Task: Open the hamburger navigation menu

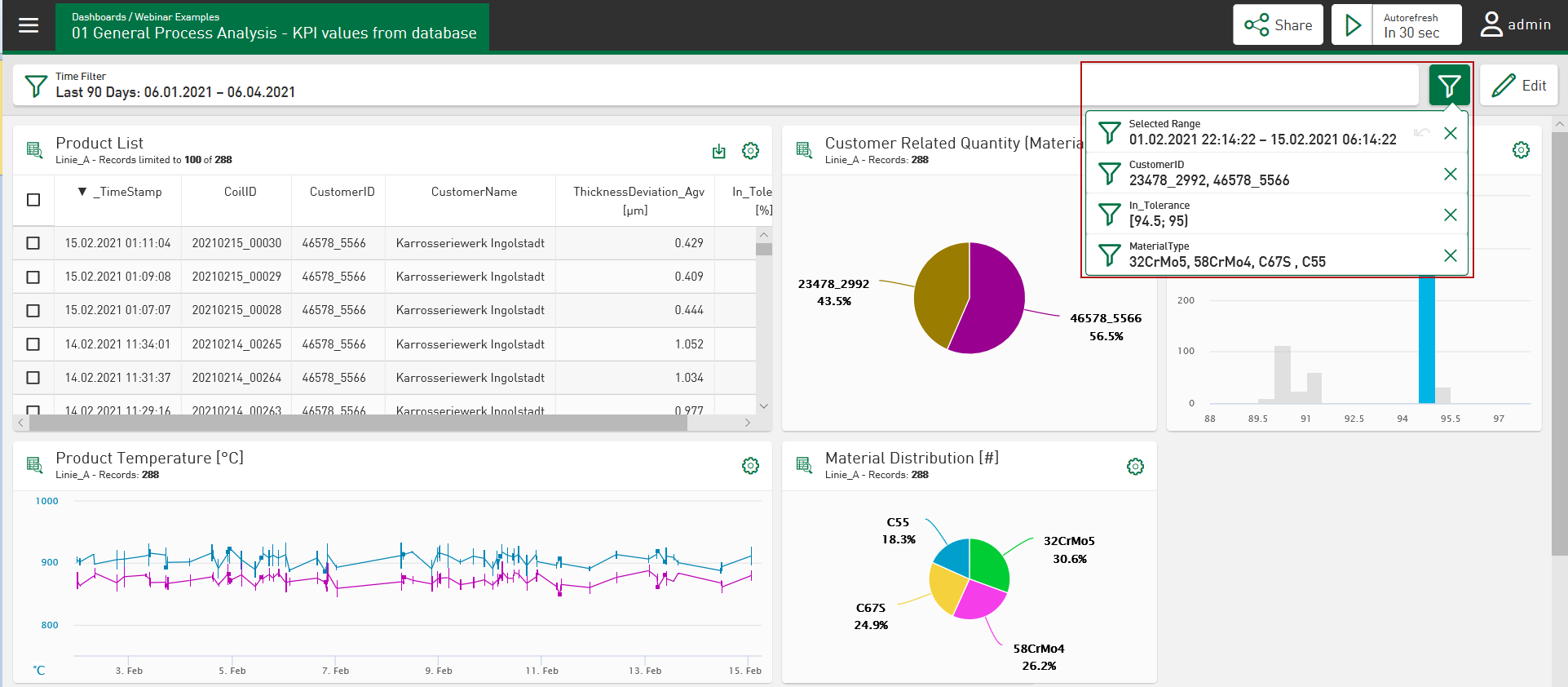Action: [x=29, y=25]
